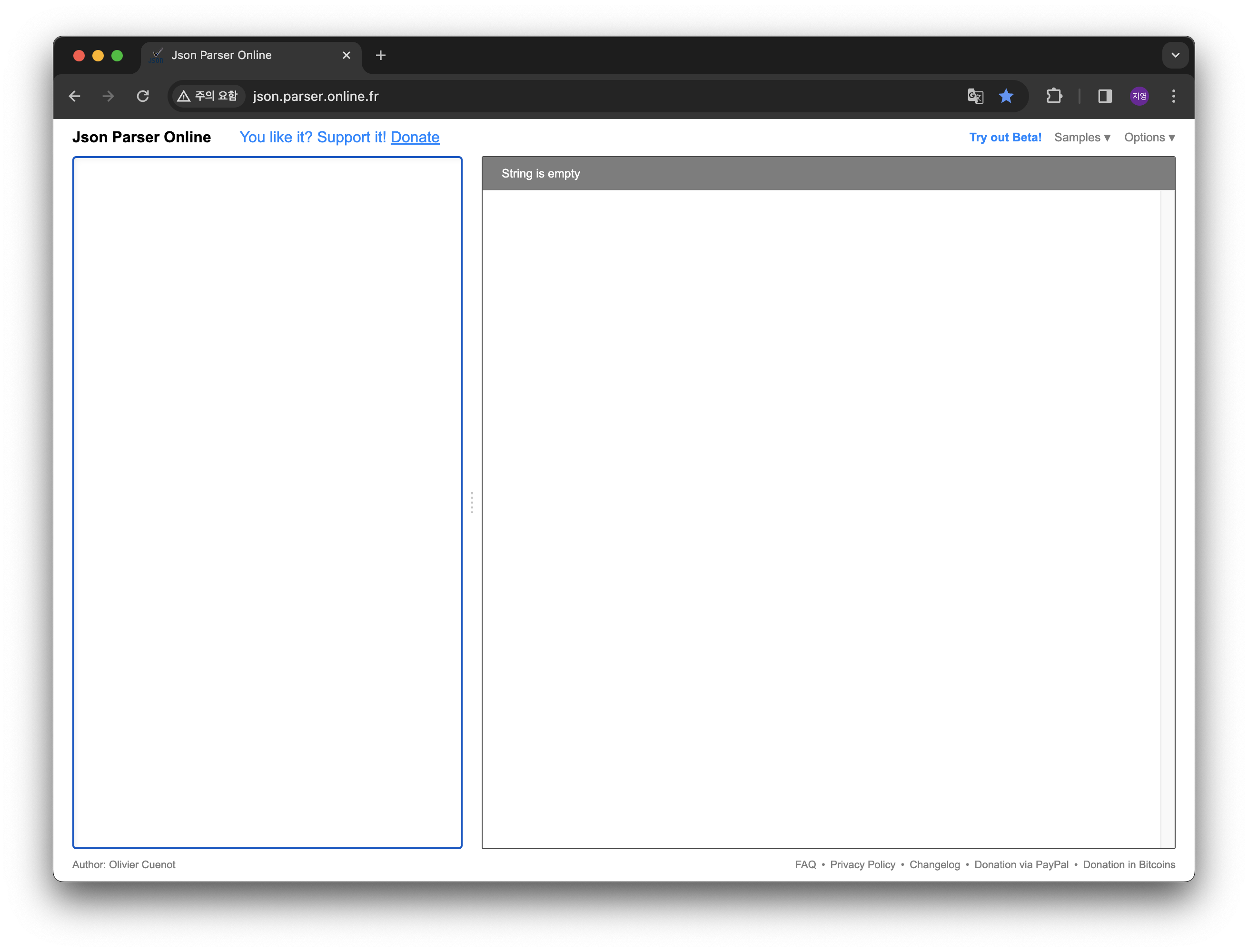The height and width of the screenshot is (952, 1248).
Task: Open the Google Translate icon
Action: click(975, 96)
